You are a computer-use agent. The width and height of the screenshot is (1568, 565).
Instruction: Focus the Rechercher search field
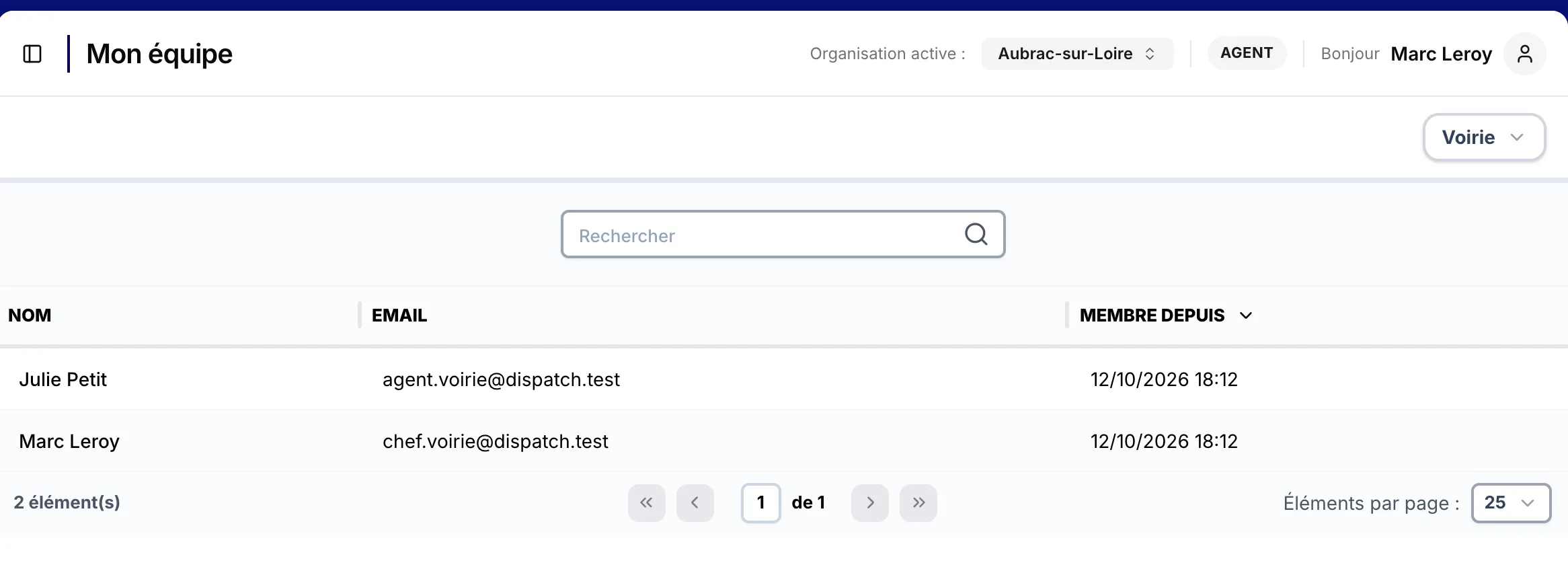point(783,234)
